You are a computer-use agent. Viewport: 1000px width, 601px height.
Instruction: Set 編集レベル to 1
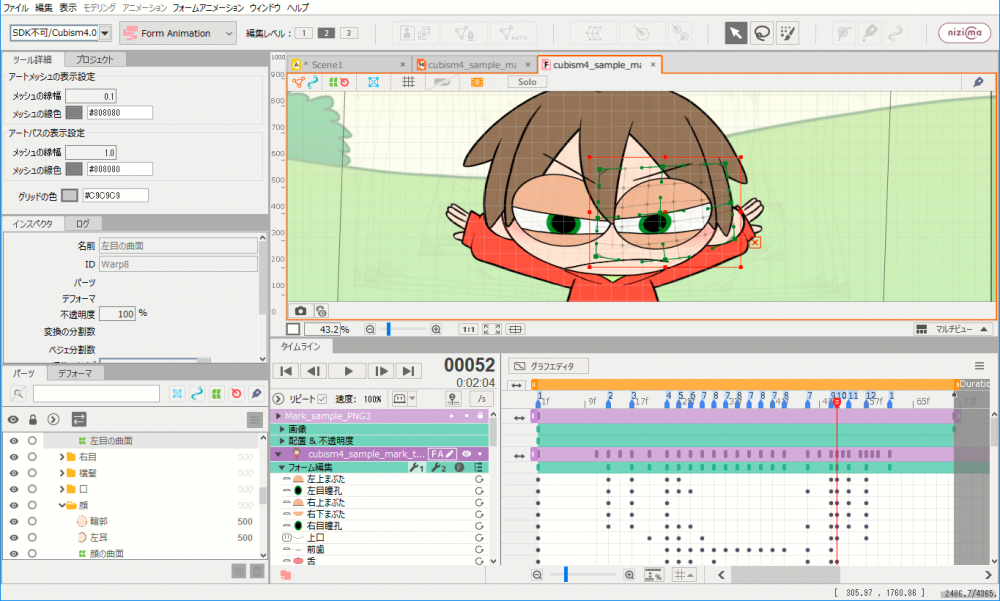click(x=304, y=33)
